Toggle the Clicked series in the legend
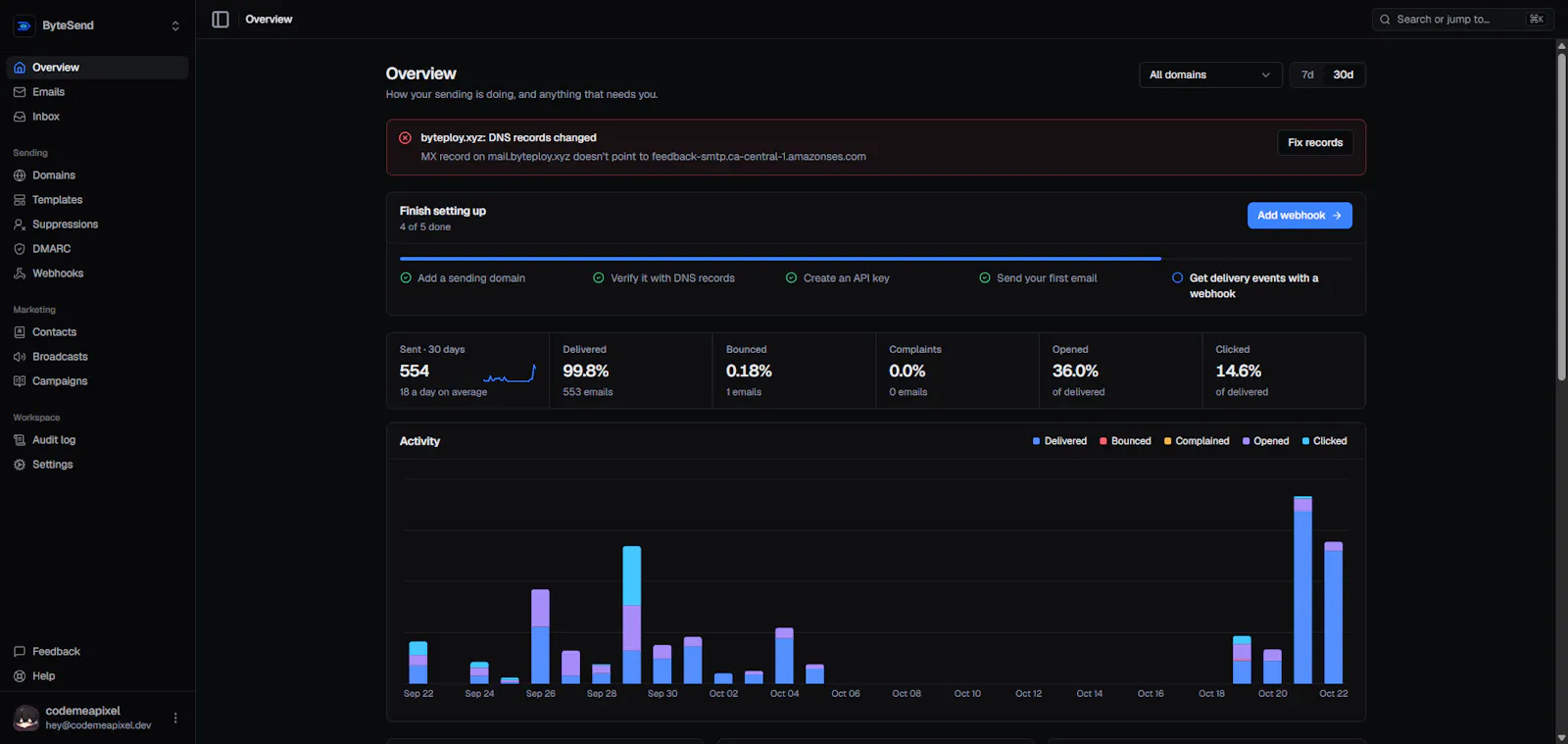 coord(1324,441)
